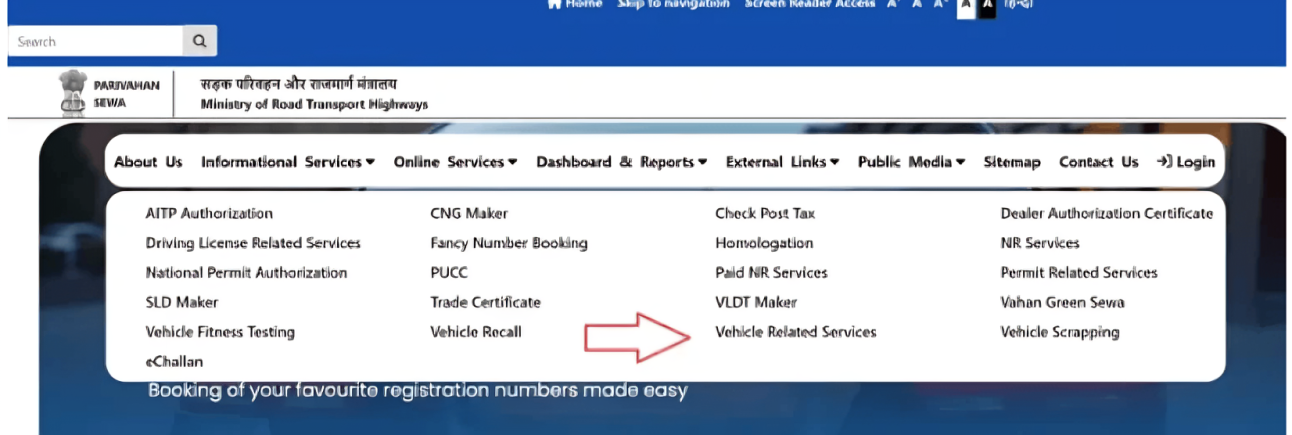This screenshot has width=1292, height=435.
Task: Open NR Services option
Action: pos(1040,243)
